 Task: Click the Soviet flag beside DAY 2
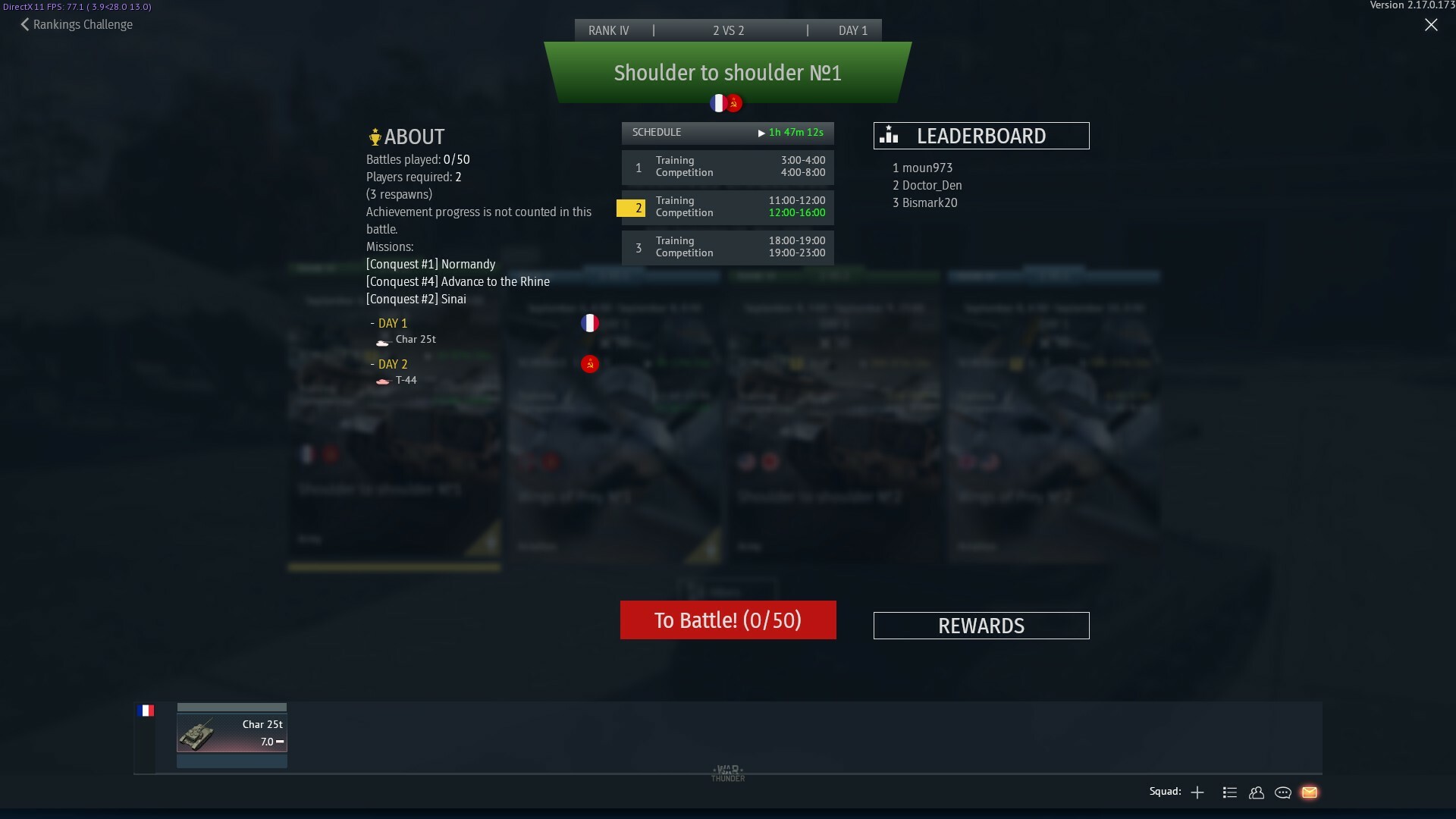(590, 364)
